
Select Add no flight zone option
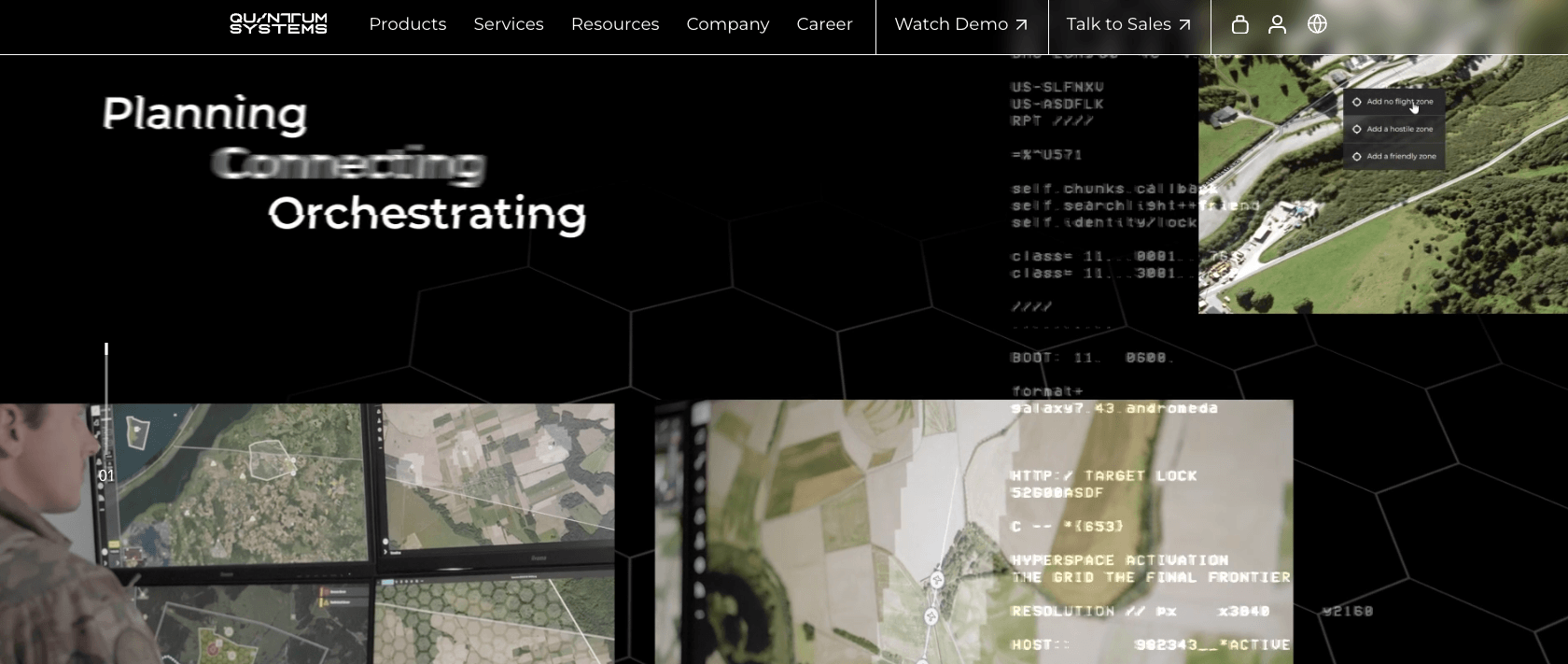[1399, 102]
